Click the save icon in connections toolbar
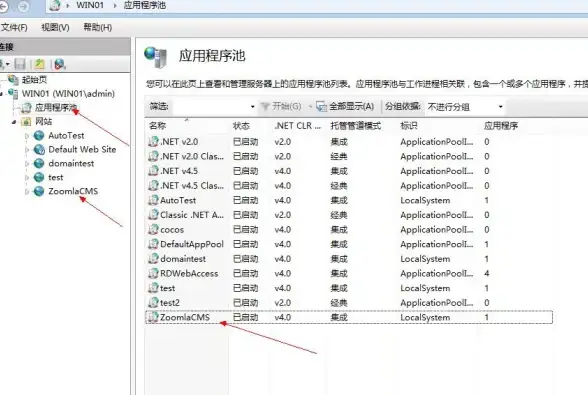This screenshot has width=588, height=395. 20,64
